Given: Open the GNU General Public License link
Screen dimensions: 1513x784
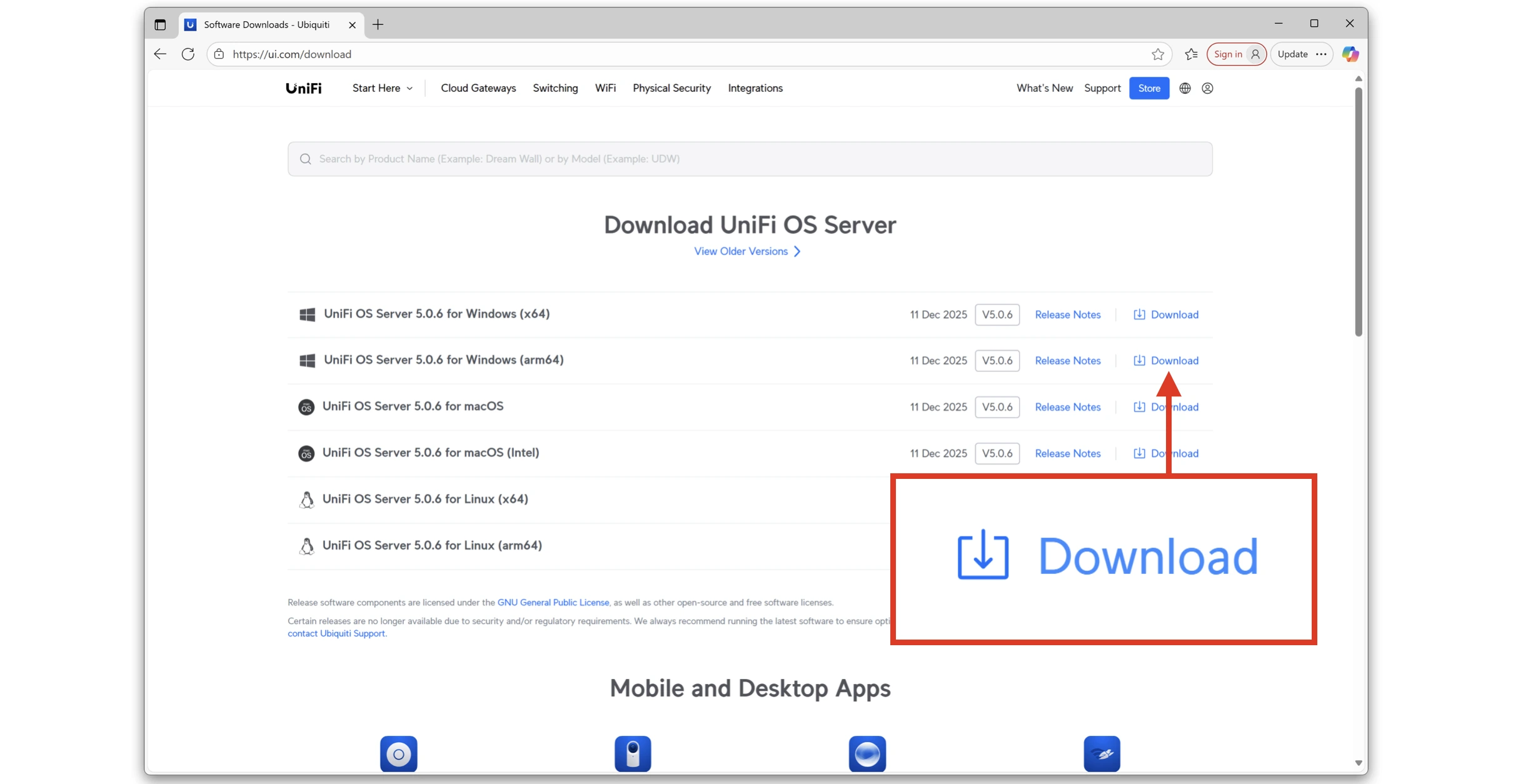Looking at the screenshot, I should pos(553,602).
